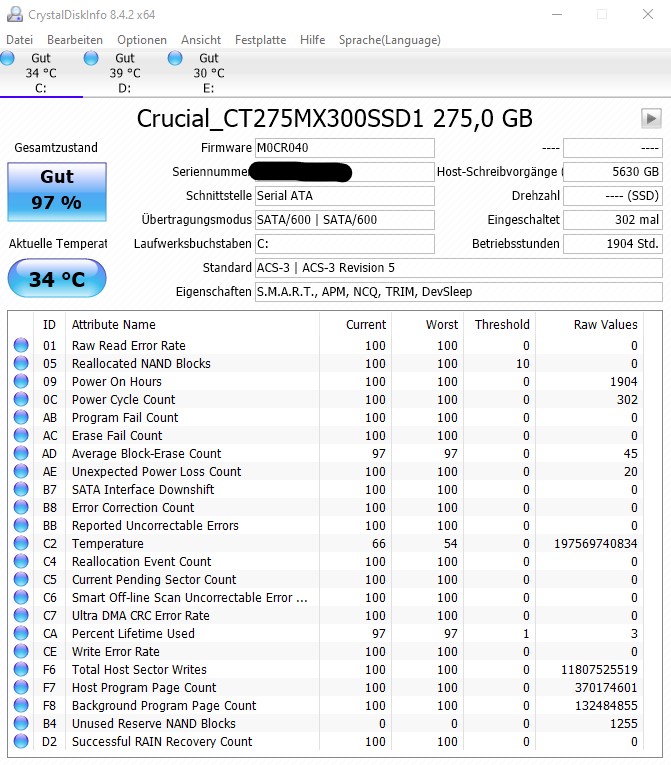Click the status icon of Error Correction Count
This screenshot has height=765, width=671.
click(21, 507)
